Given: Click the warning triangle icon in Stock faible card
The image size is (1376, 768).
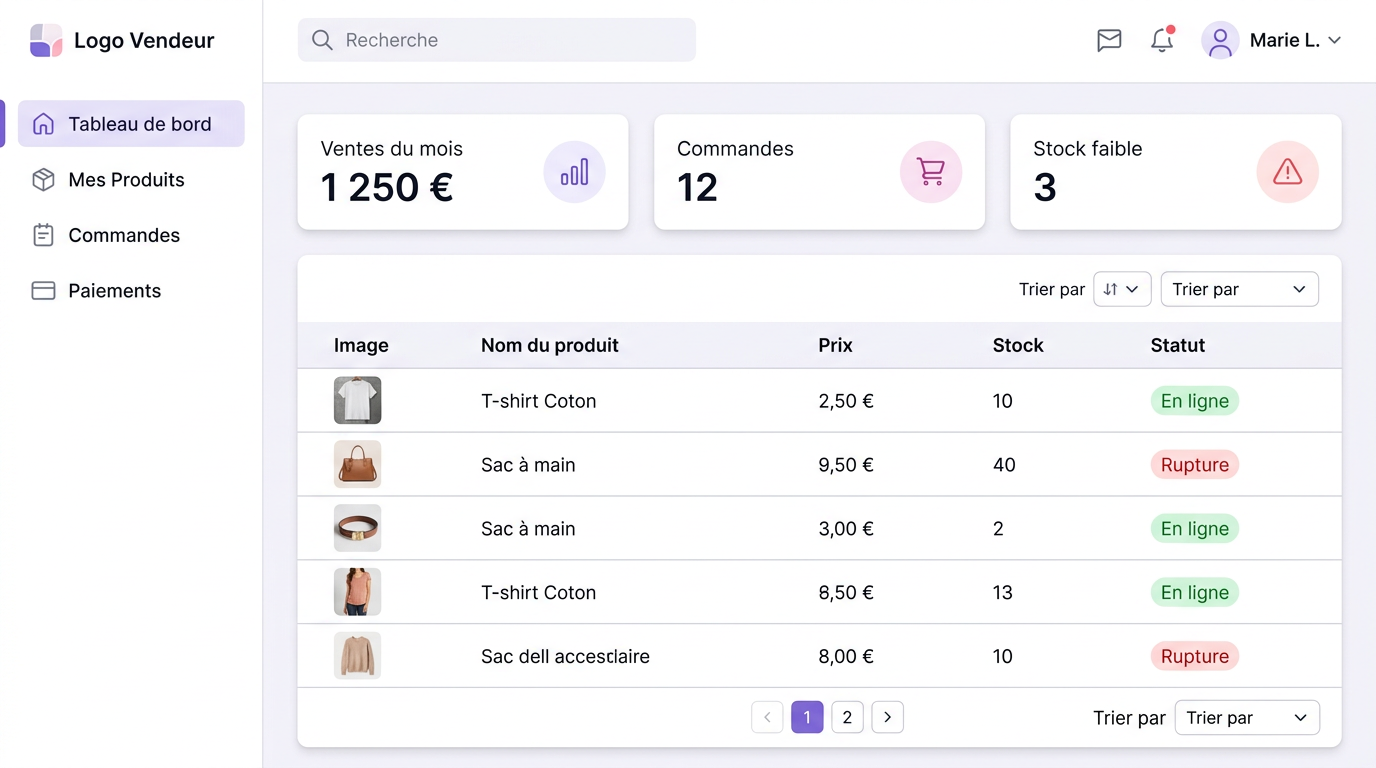Looking at the screenshot, I should tap(1287, 172).
